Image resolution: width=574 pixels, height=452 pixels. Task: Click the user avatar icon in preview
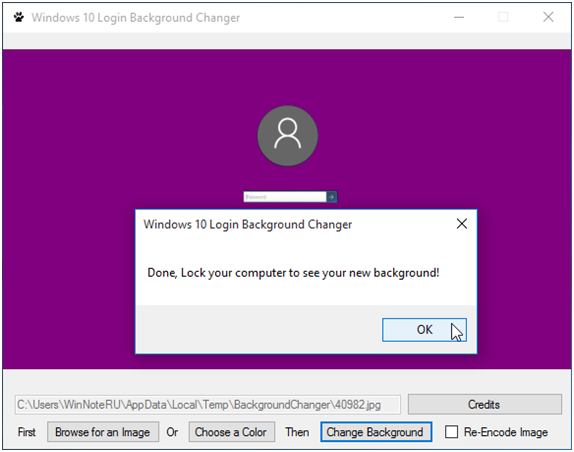[x=287, y=136]
